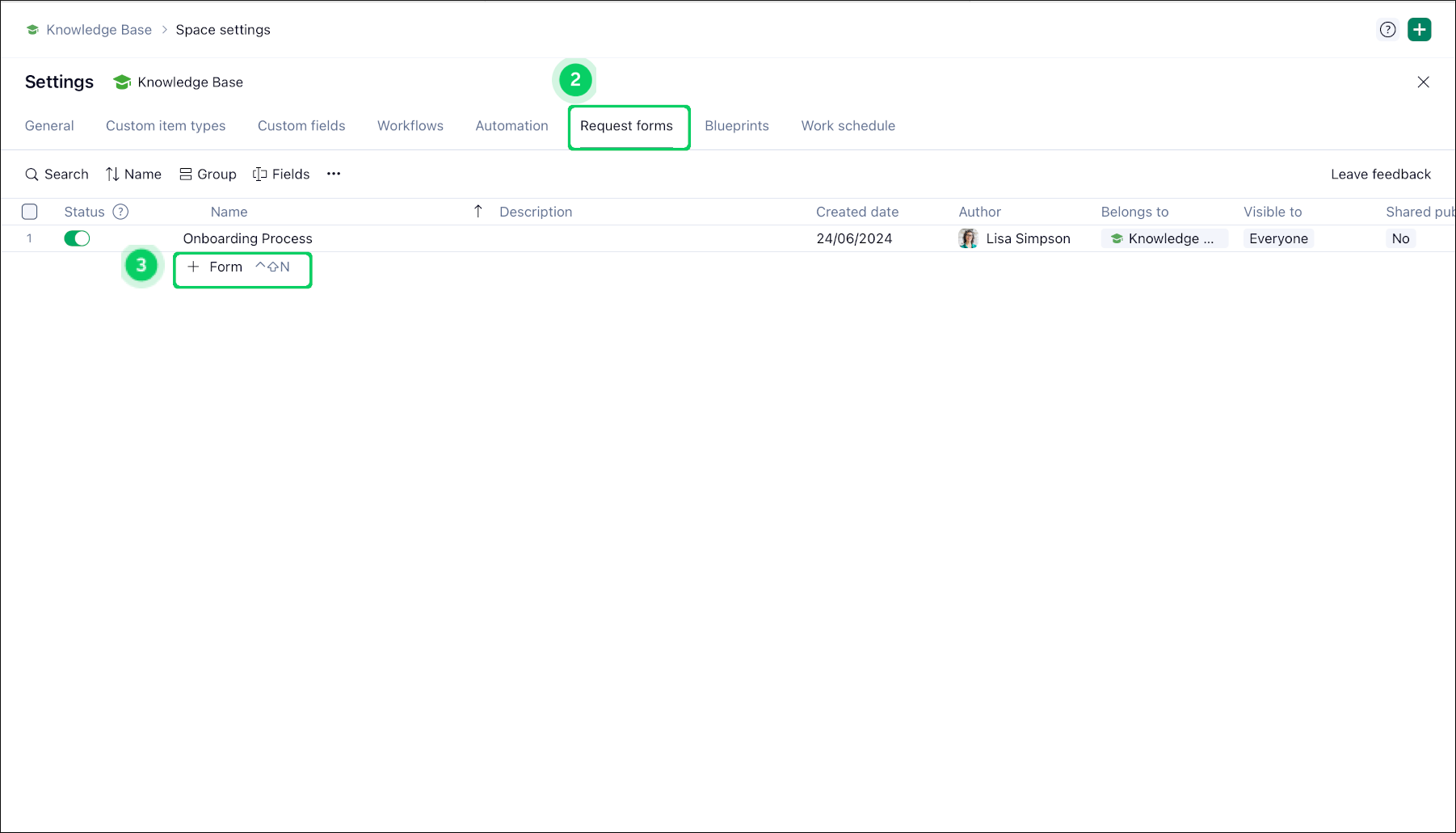Click the three-dots more options icon
The image size is (1456, 833).
[x=334, y=175]
